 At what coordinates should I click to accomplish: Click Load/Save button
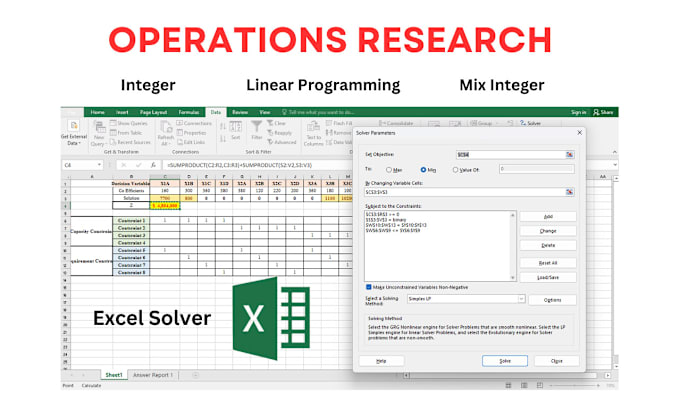tap(548, 277)
